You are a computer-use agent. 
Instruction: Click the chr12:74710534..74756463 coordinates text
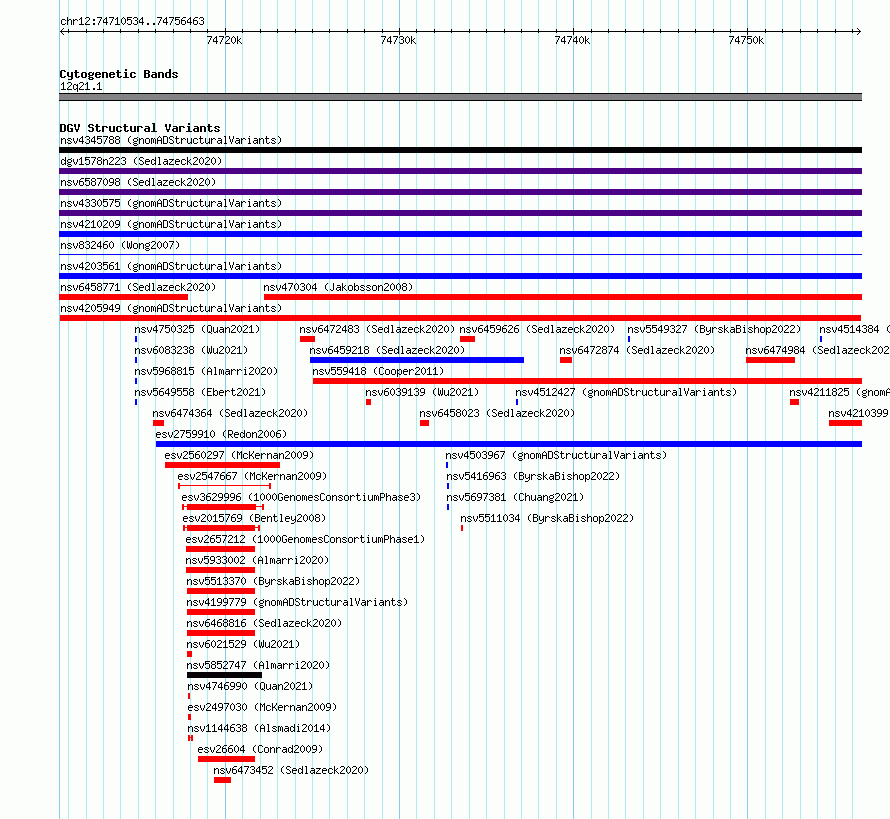(x=132, y=21)
